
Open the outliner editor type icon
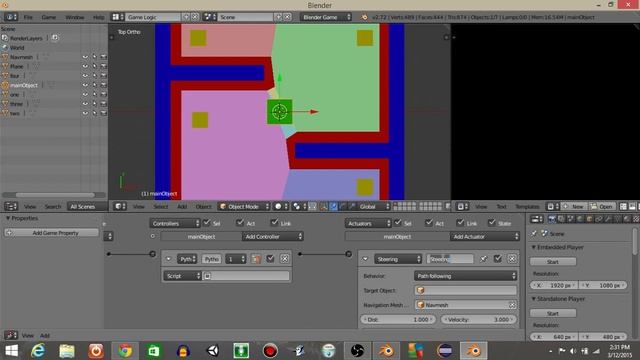11,207
